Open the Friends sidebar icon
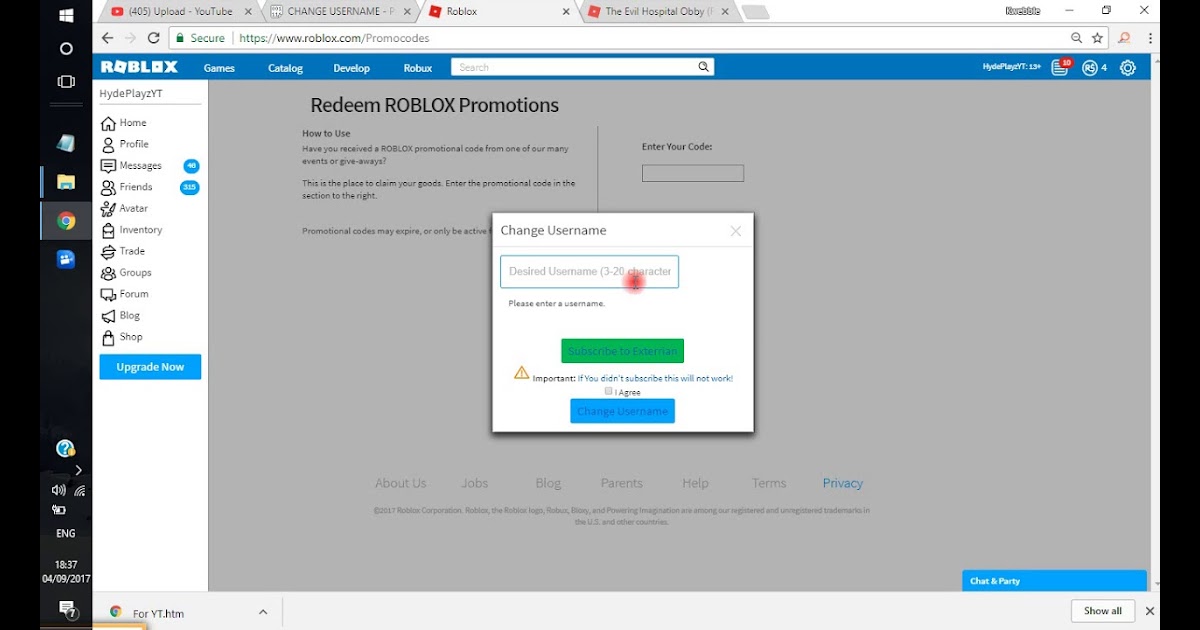This screenshot has height=630, width=1200. pyautogui.click(x=108, y=187)
